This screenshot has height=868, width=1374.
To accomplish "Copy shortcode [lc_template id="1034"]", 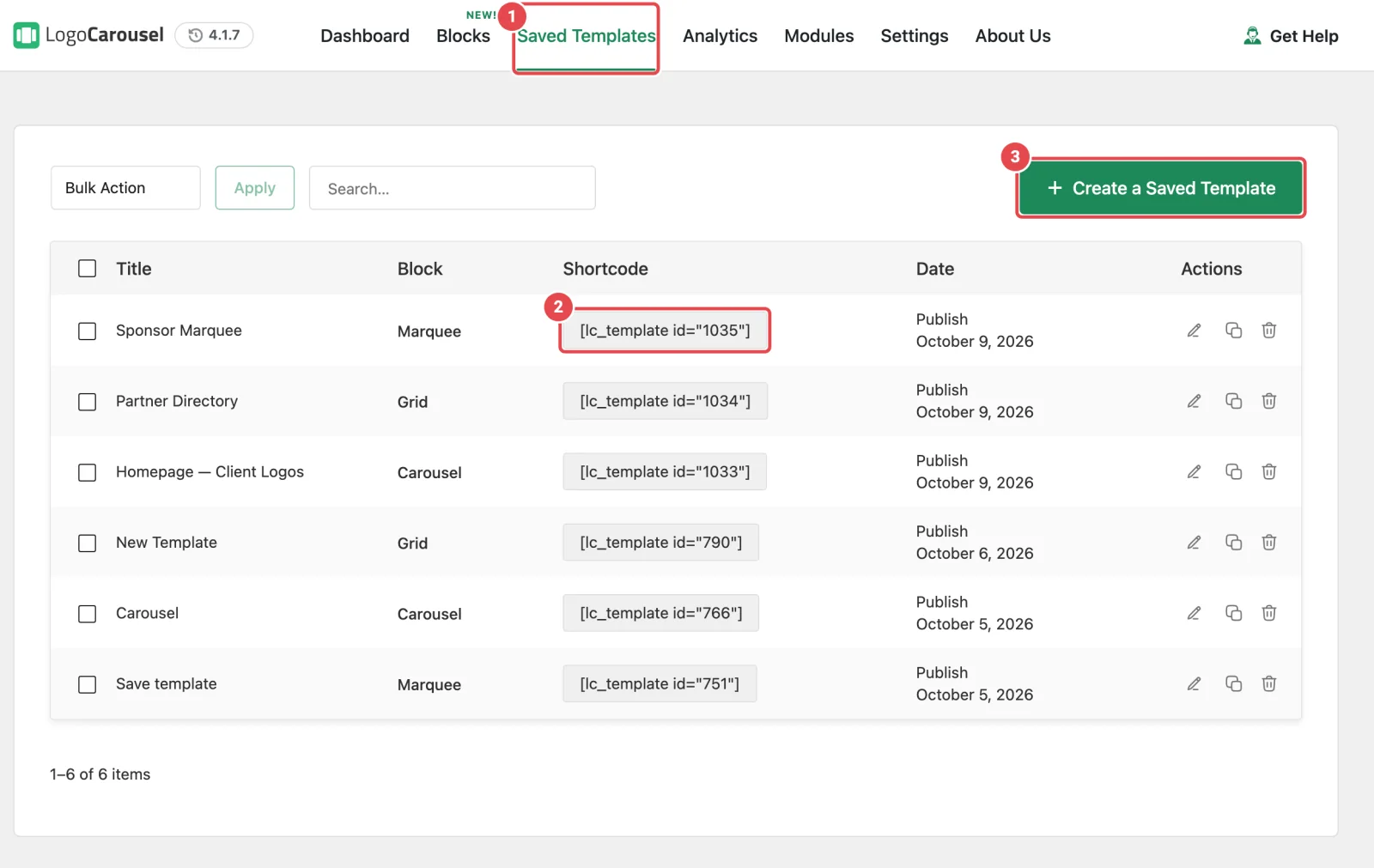I will pos(665,401).
